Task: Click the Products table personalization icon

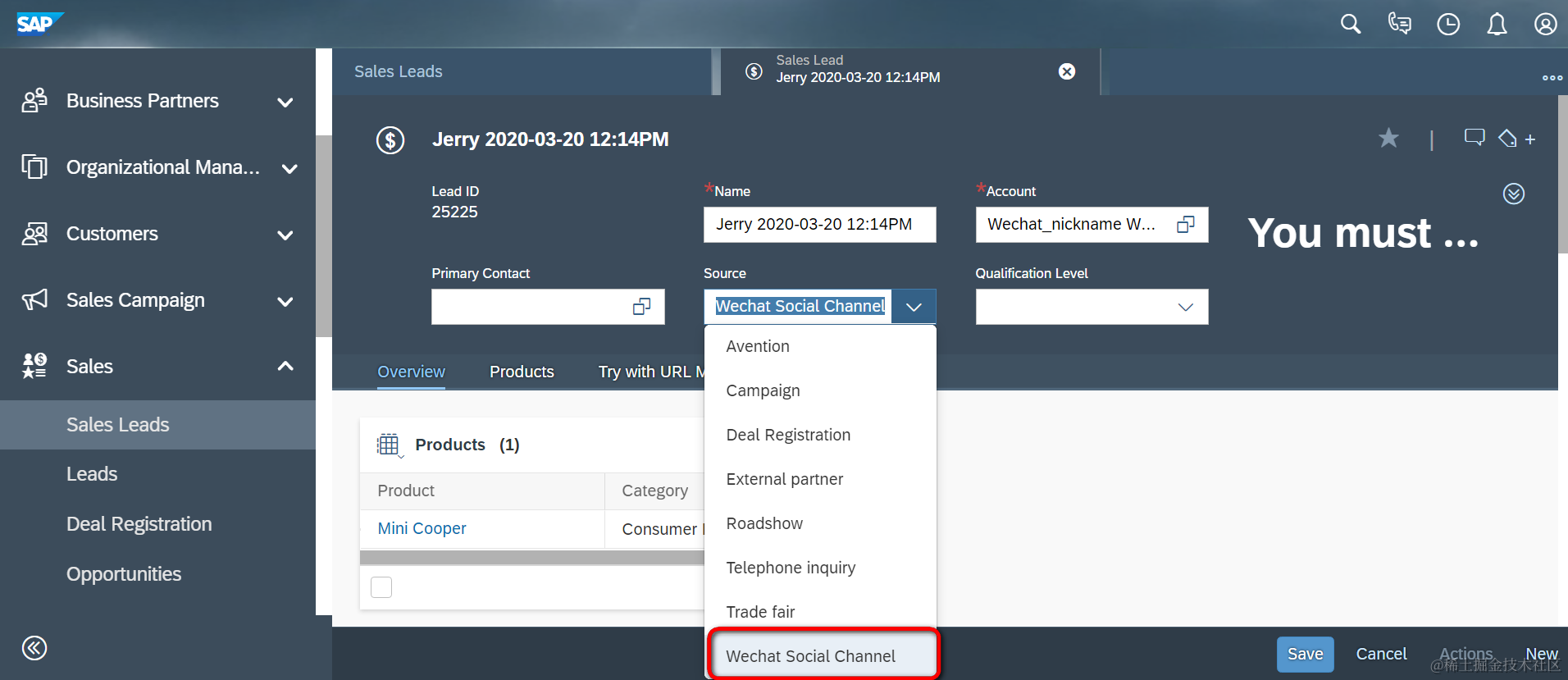Action: point(389,445)
